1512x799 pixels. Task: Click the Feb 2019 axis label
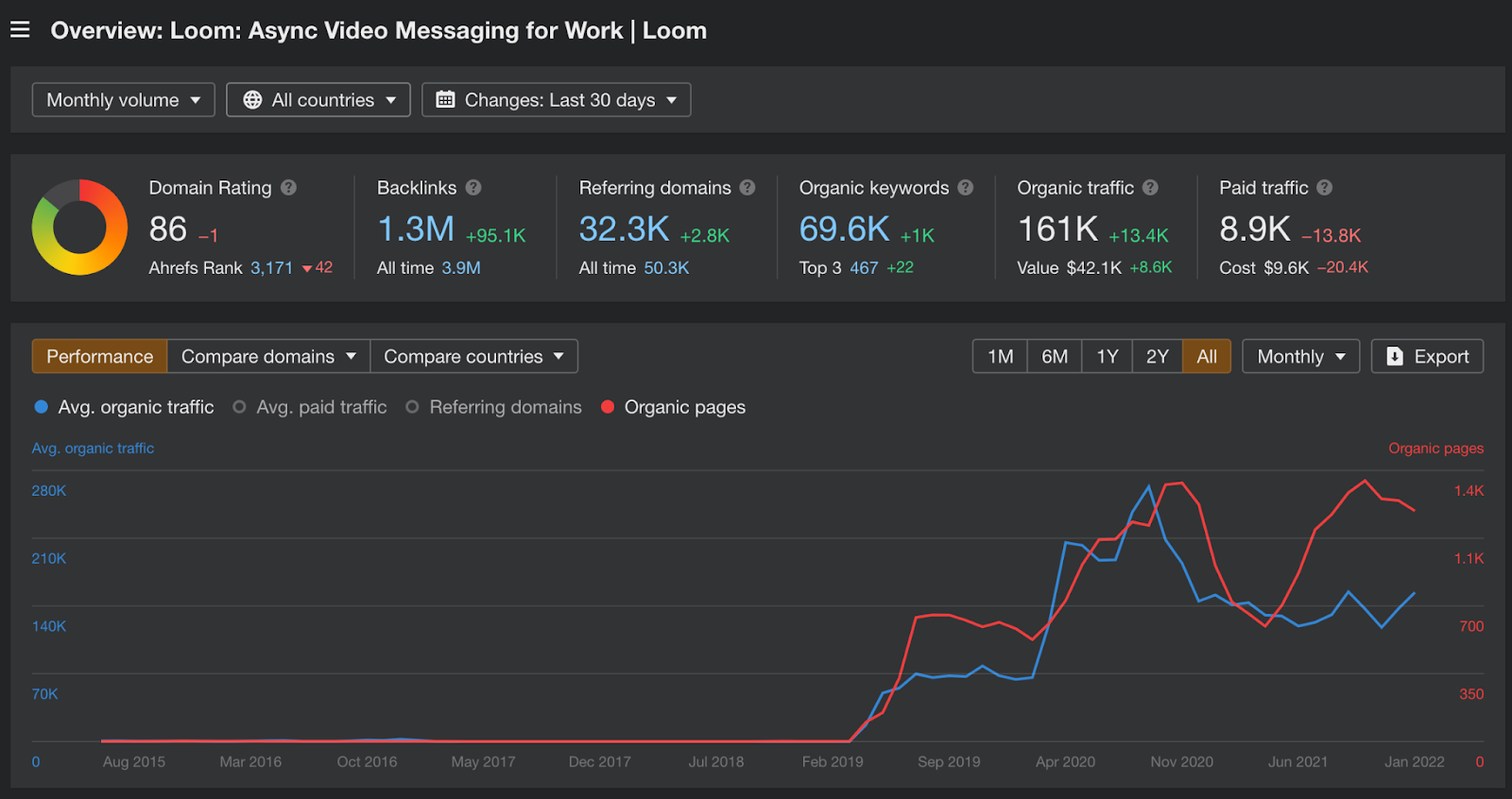(833, 762)
